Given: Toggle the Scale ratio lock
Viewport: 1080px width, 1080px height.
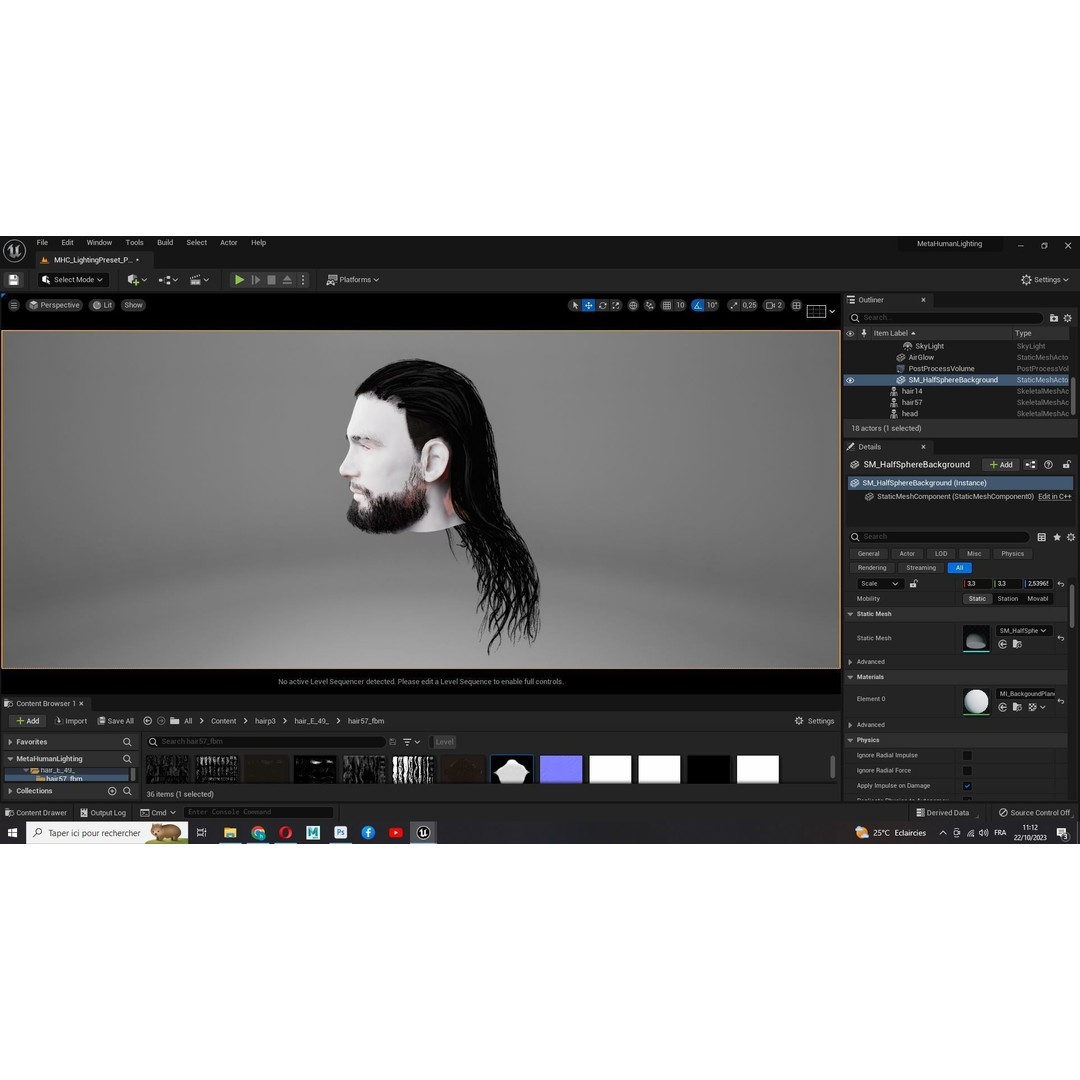Looking at the screenshot, I should coord(913,584).
